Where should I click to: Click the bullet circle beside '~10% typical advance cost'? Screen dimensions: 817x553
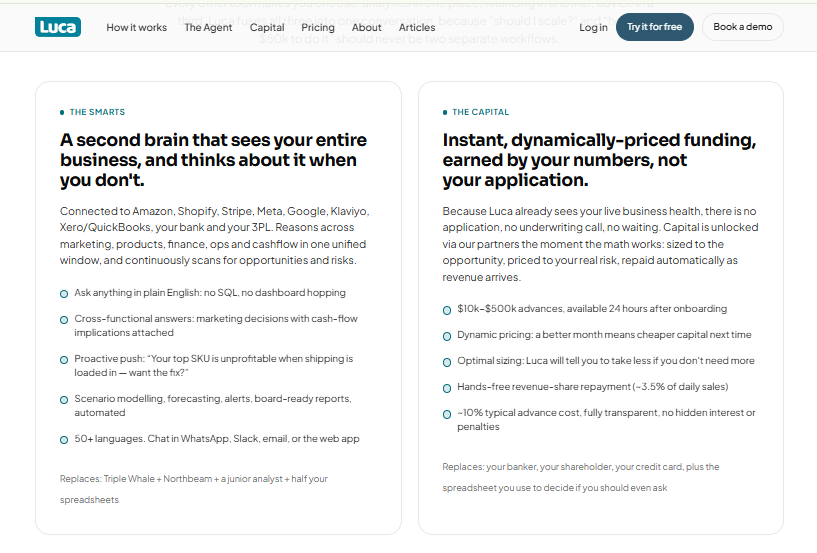(x=447, y=414)
